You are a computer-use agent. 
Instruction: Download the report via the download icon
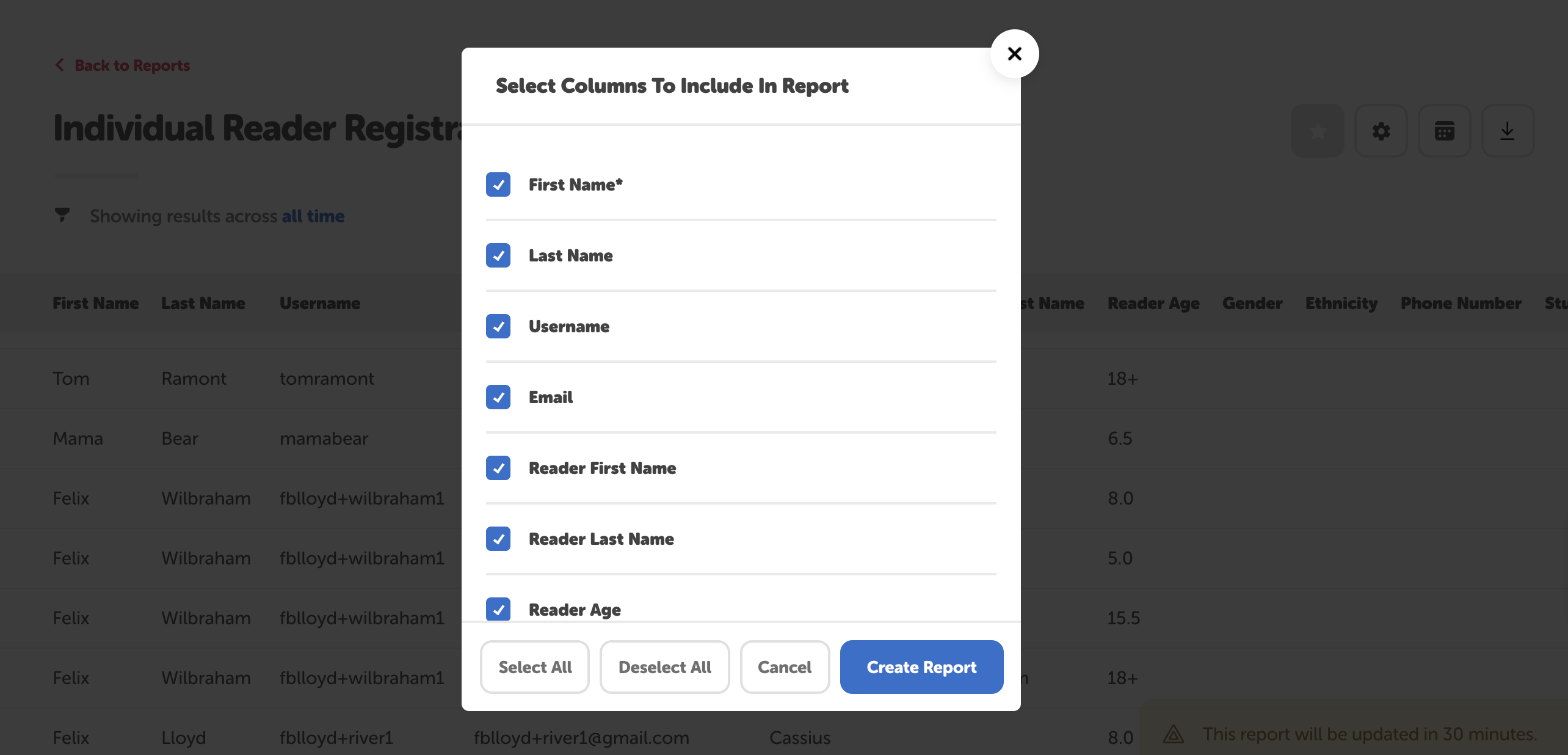[1508, 130]
